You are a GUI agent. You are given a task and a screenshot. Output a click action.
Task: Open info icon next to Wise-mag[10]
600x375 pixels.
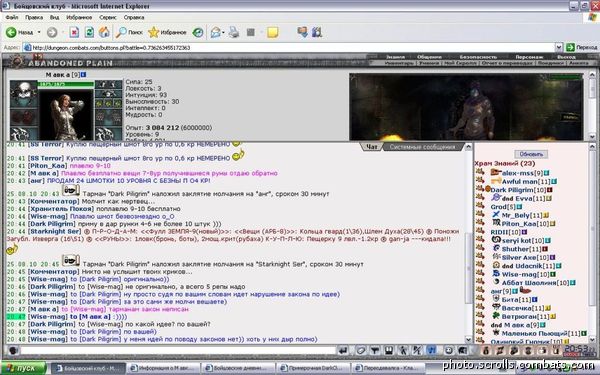(552, 274)
